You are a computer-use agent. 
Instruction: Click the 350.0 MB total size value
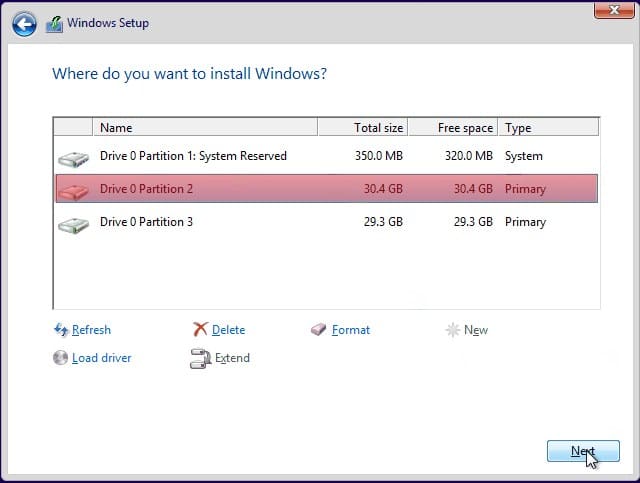[379, 156]
